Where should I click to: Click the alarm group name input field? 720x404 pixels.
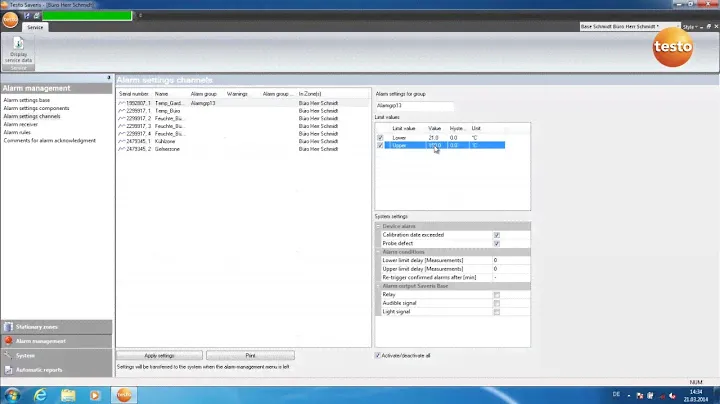click(414, 104)
